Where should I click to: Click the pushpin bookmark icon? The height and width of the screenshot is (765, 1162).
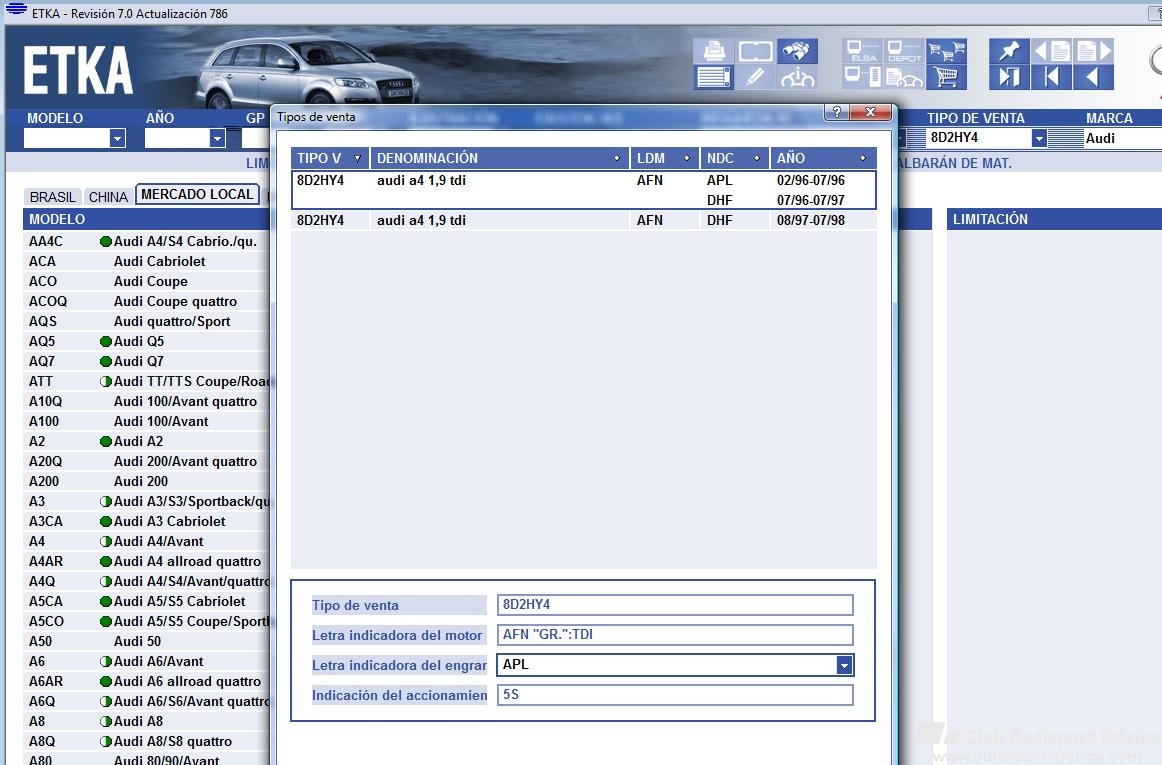pyautogui.click(x=1009, y=51)
